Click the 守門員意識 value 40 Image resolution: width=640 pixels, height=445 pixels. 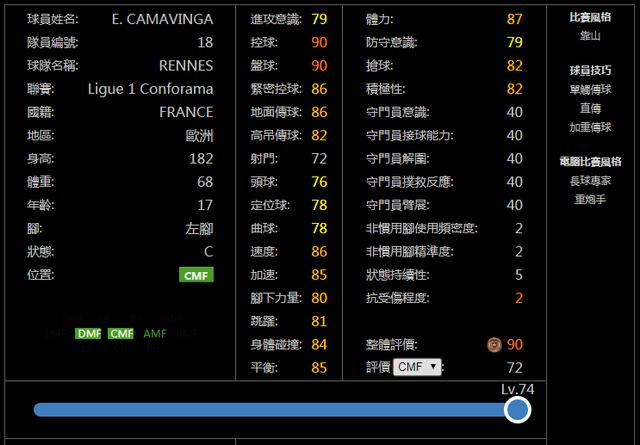pos(514,112)
